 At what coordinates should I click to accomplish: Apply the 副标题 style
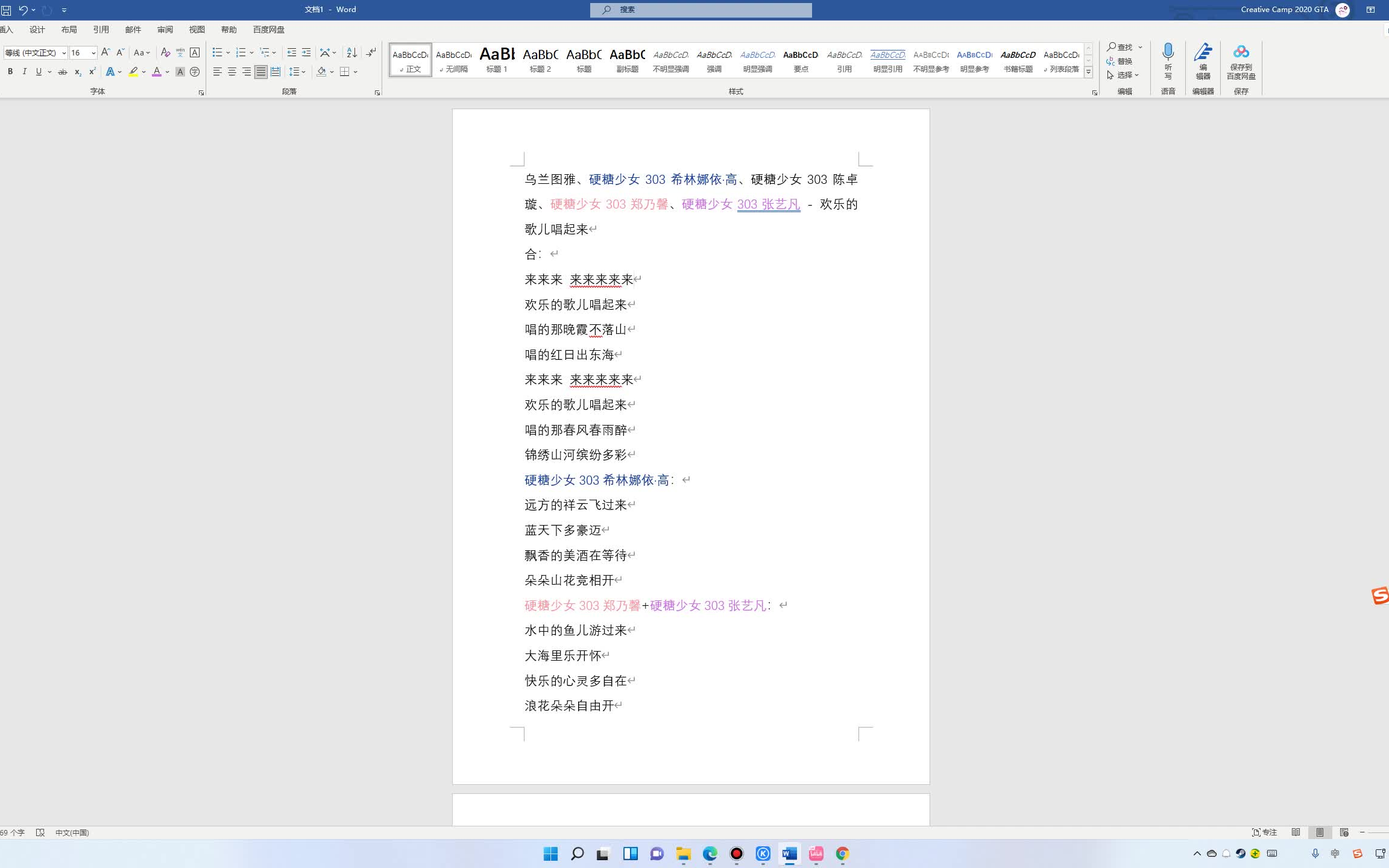pos(628,60)
